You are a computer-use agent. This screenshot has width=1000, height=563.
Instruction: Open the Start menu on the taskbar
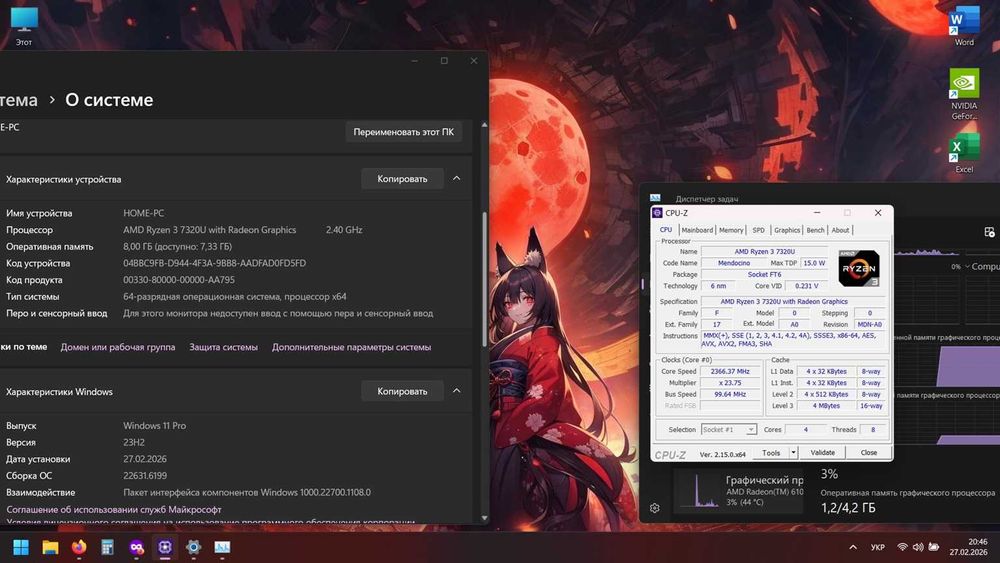coord(21,547)
